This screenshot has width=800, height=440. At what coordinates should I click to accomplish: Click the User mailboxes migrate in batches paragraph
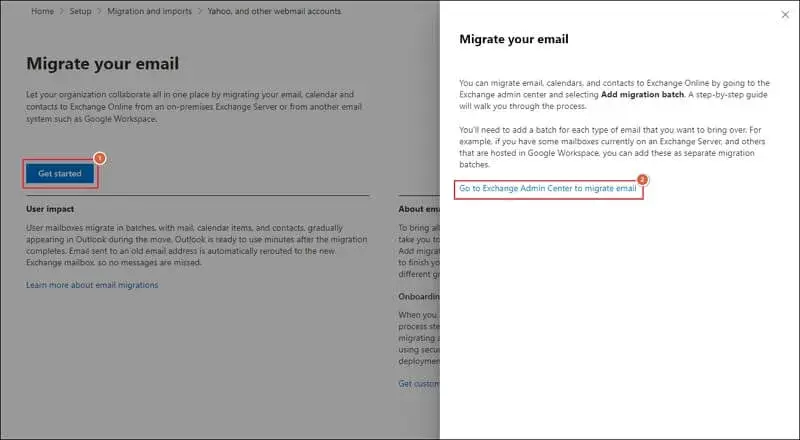click(x=196, y=245)
